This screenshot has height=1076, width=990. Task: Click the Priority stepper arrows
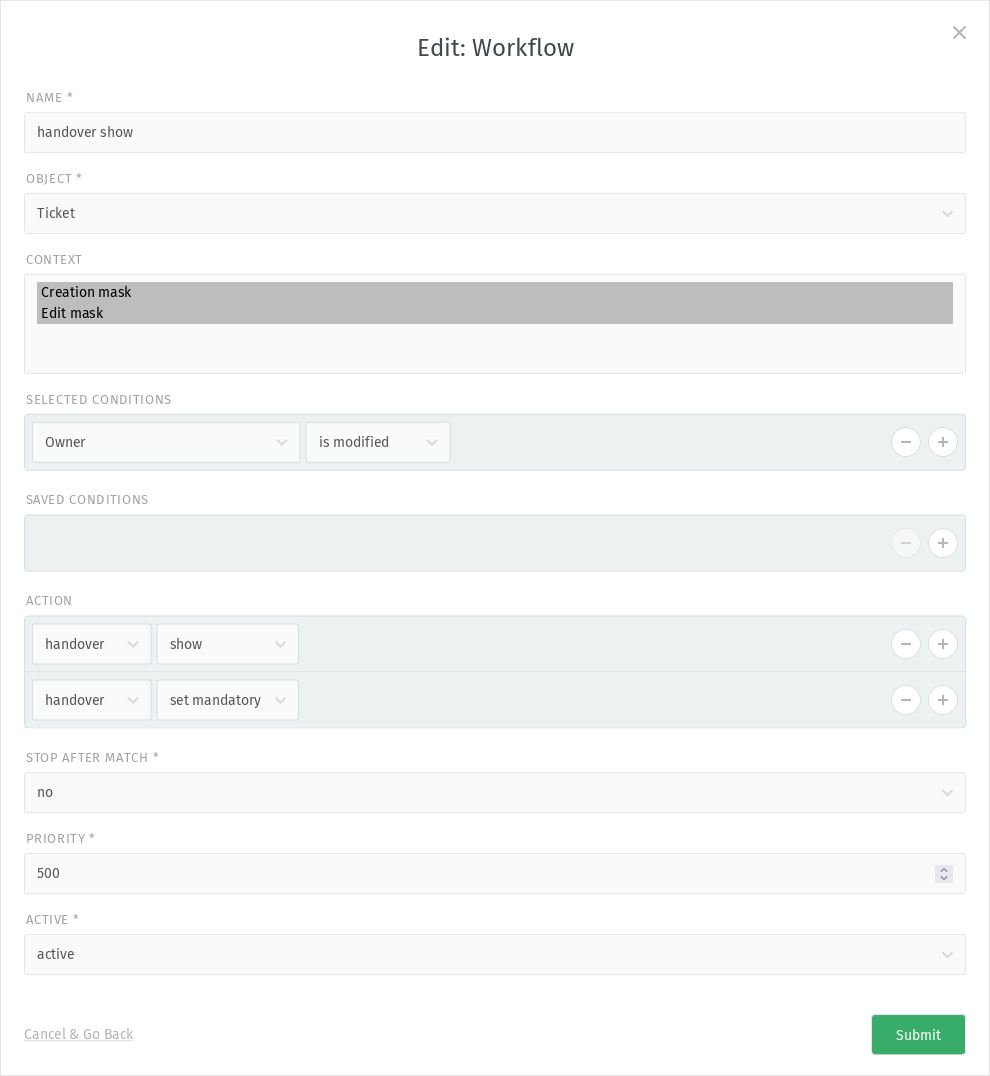[x=944, y=874]
